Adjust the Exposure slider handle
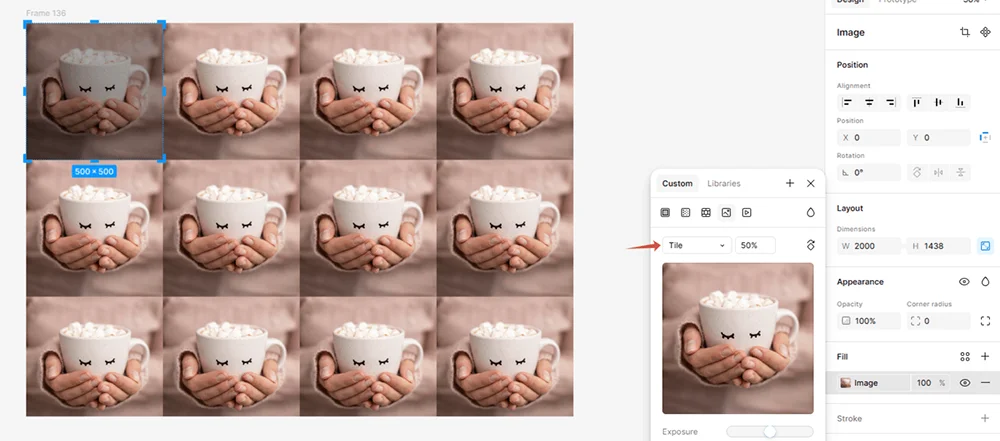The height and width of the screenshot is (441, 1000). click(x=770, y=432)
